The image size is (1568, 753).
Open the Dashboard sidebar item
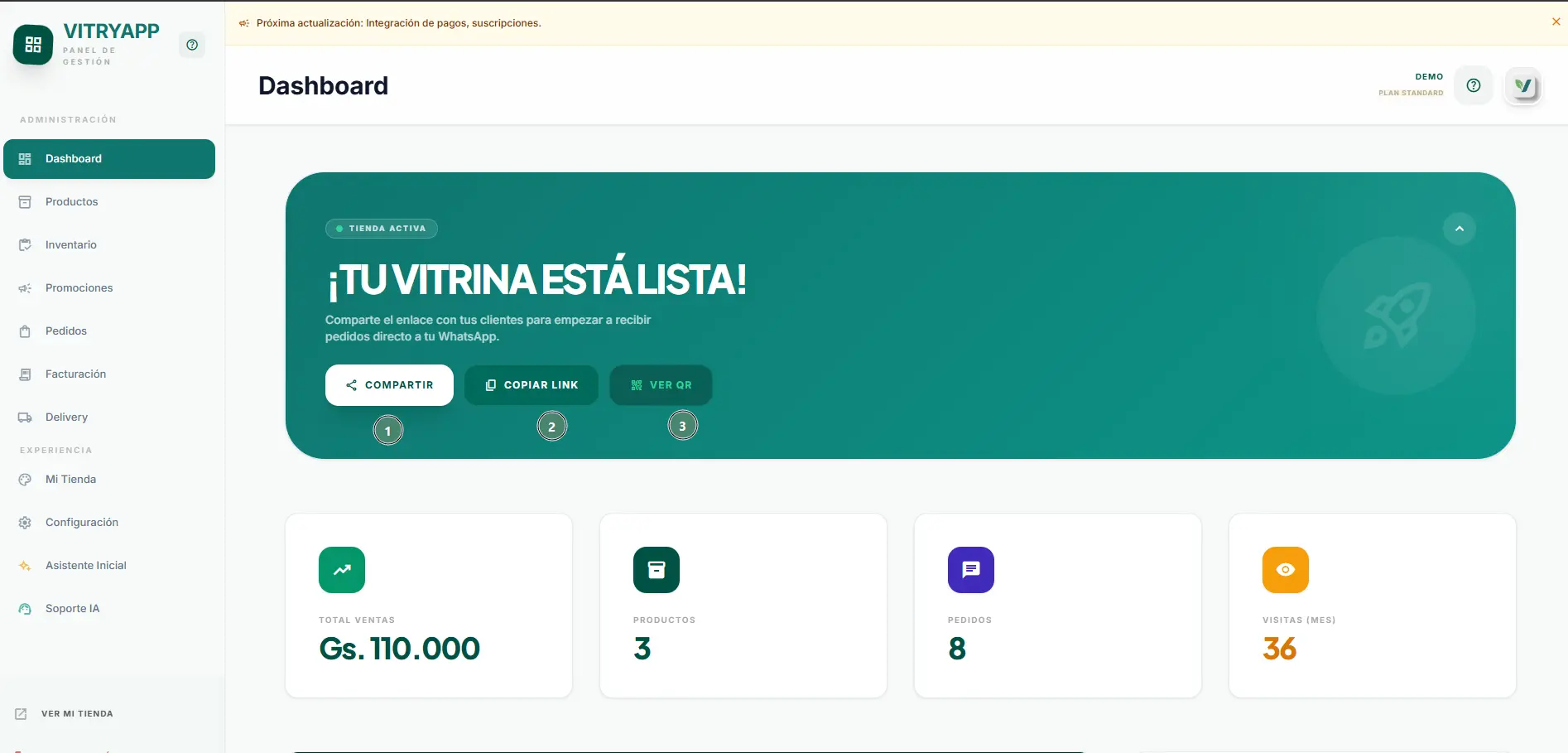tap(109, 159)
